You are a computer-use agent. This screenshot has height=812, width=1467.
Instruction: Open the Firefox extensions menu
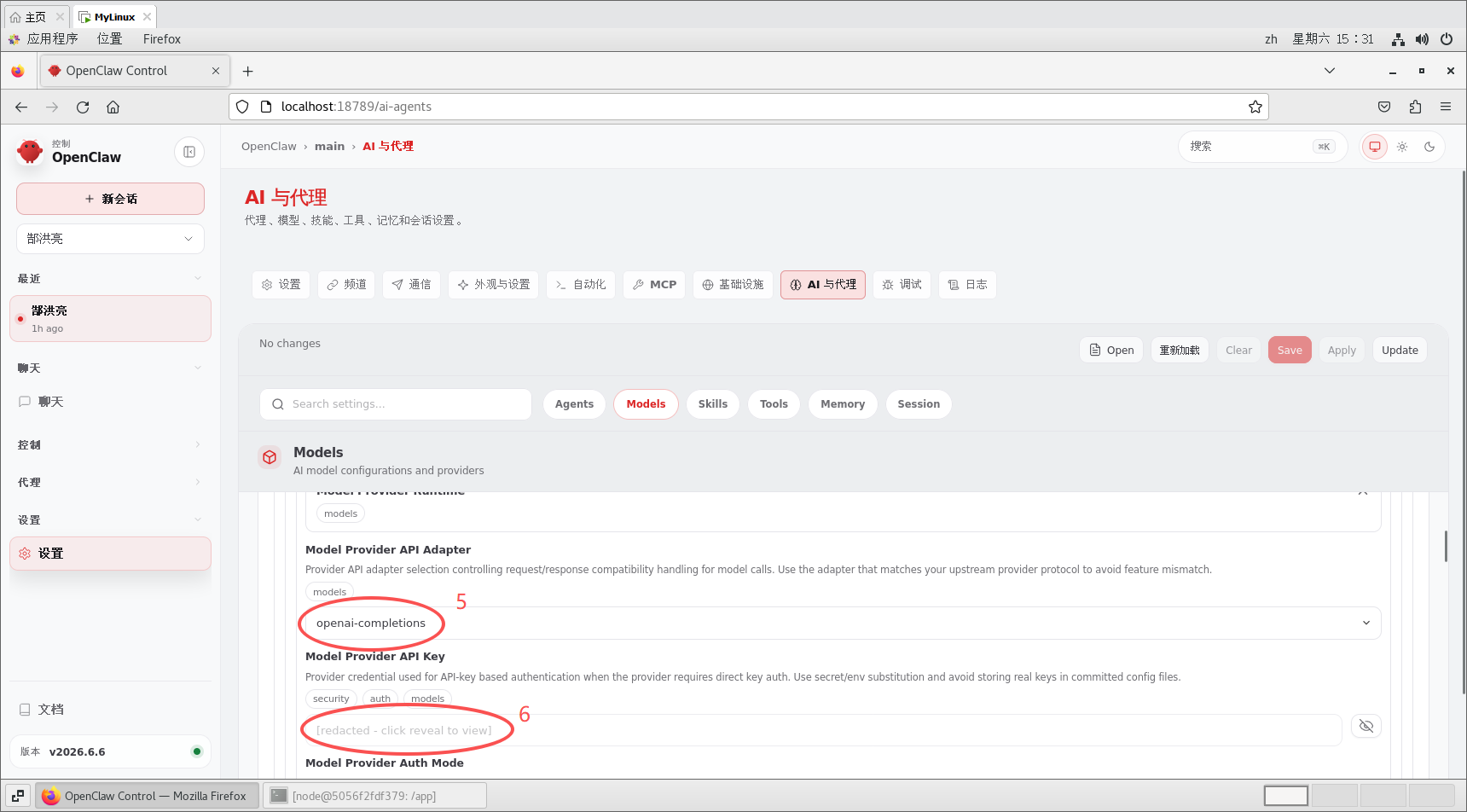coord(1415,107)
